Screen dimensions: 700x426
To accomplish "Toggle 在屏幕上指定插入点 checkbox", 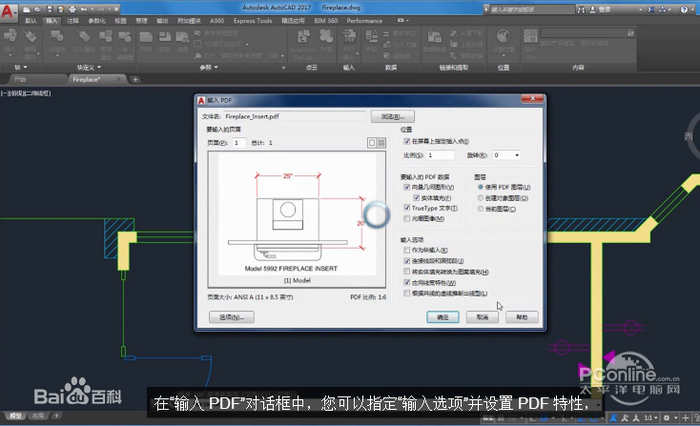I will tap(406, 142).
